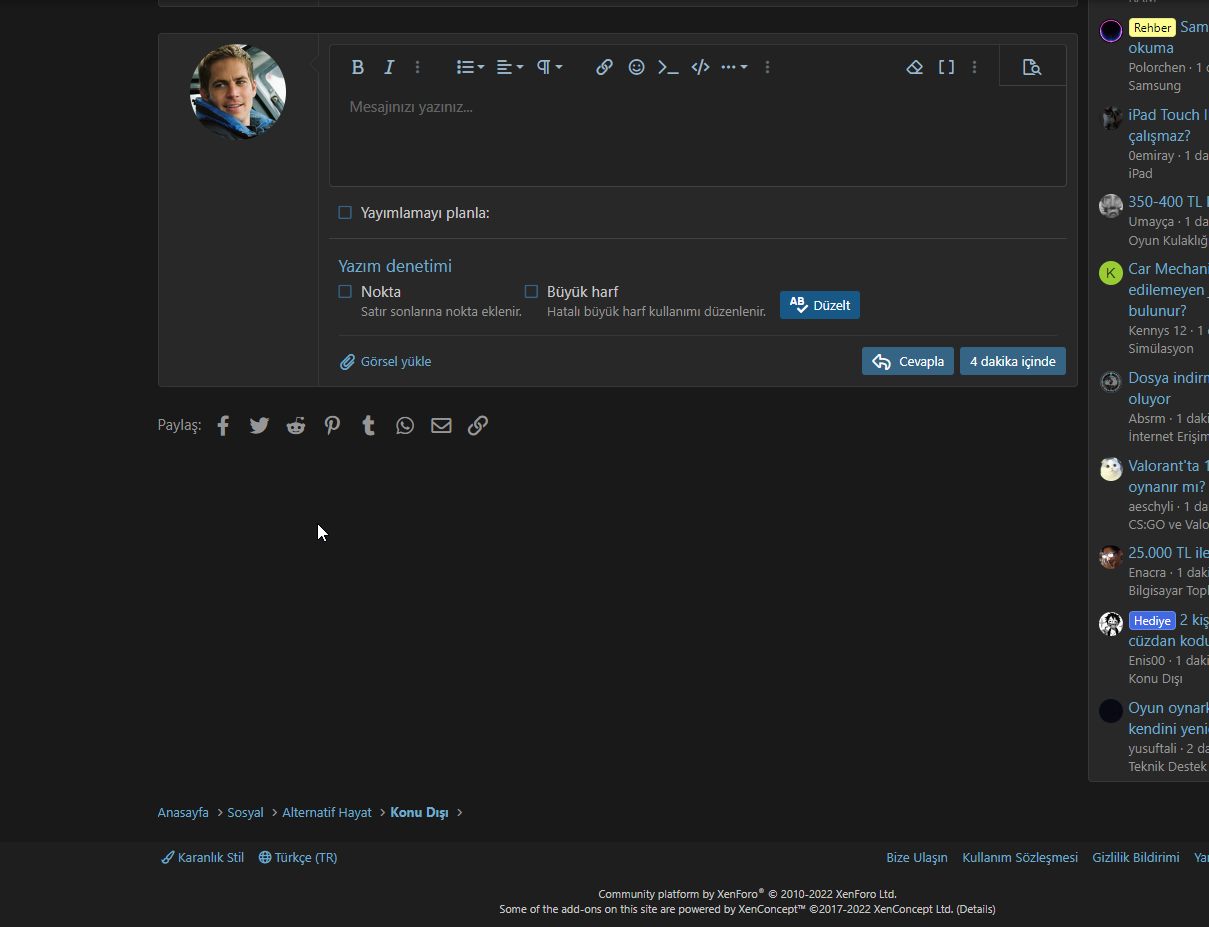The height and width of the screenshot is (927, 1209).
Task: Go to Anasayfa breadcrumb
Action: (183, 813)
